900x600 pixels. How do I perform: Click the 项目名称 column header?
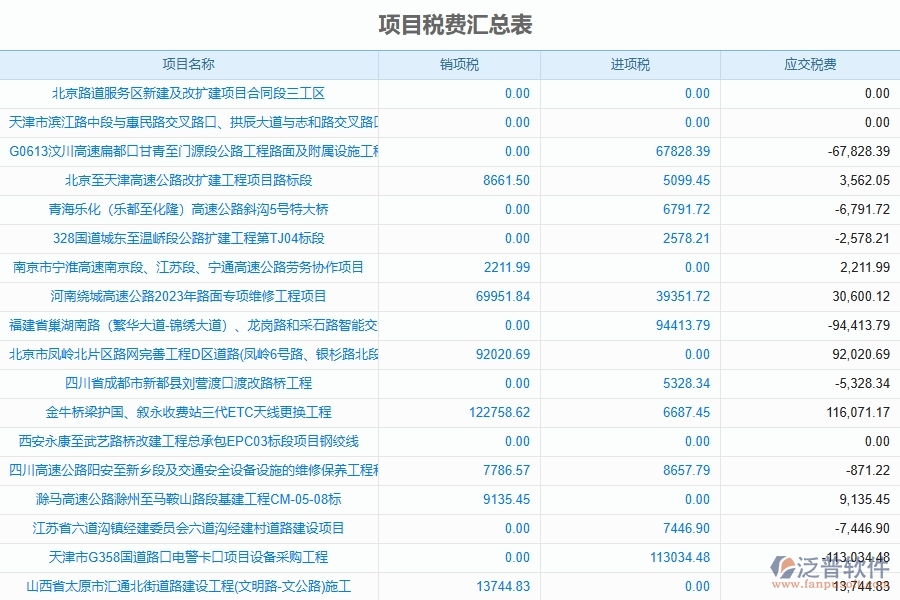coord(190,65)
